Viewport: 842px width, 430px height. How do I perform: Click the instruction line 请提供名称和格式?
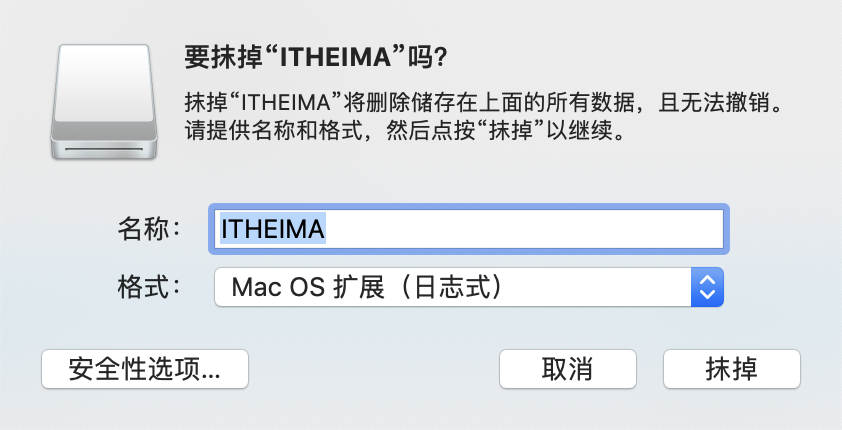pyautogui.click(x=274, y=130)
